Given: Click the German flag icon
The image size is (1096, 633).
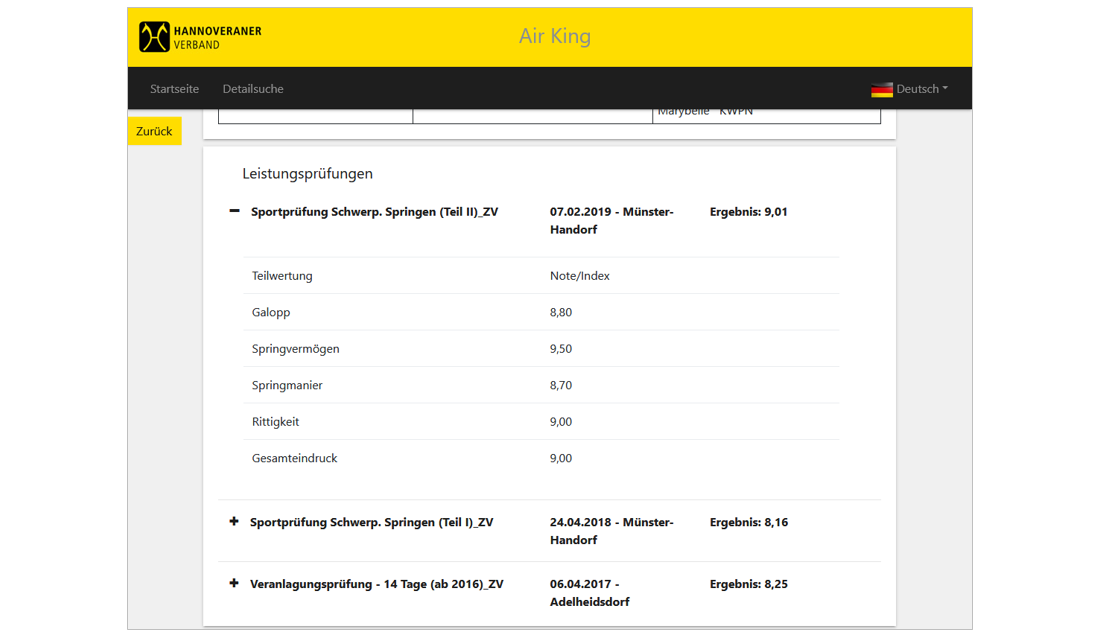Looking at the screenshot, I should (x=881, y=89).
